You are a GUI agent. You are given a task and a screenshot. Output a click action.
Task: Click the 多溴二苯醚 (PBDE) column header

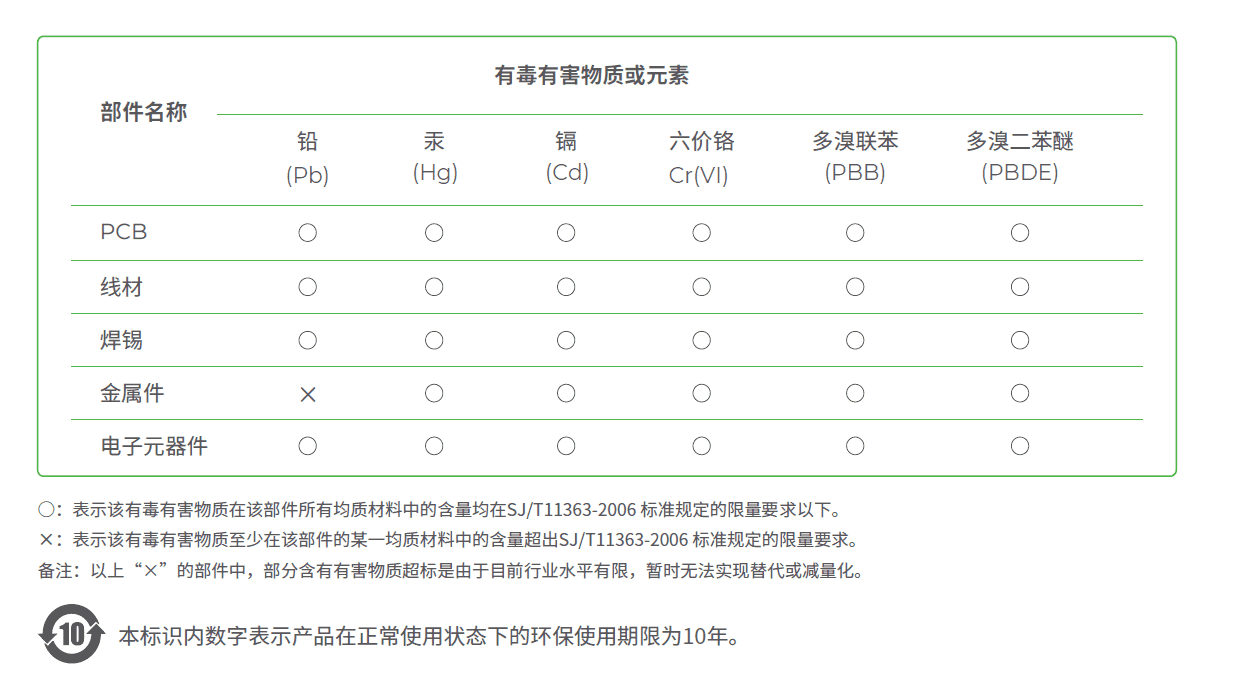coord(1020,157)
